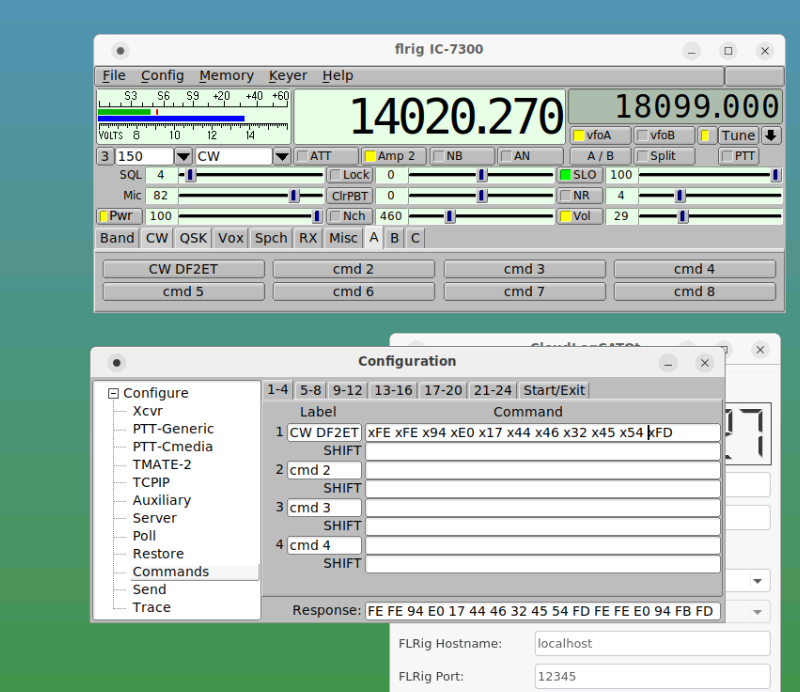800x692 pixels.
Task: Open the Memory menu
Action: 227,76
